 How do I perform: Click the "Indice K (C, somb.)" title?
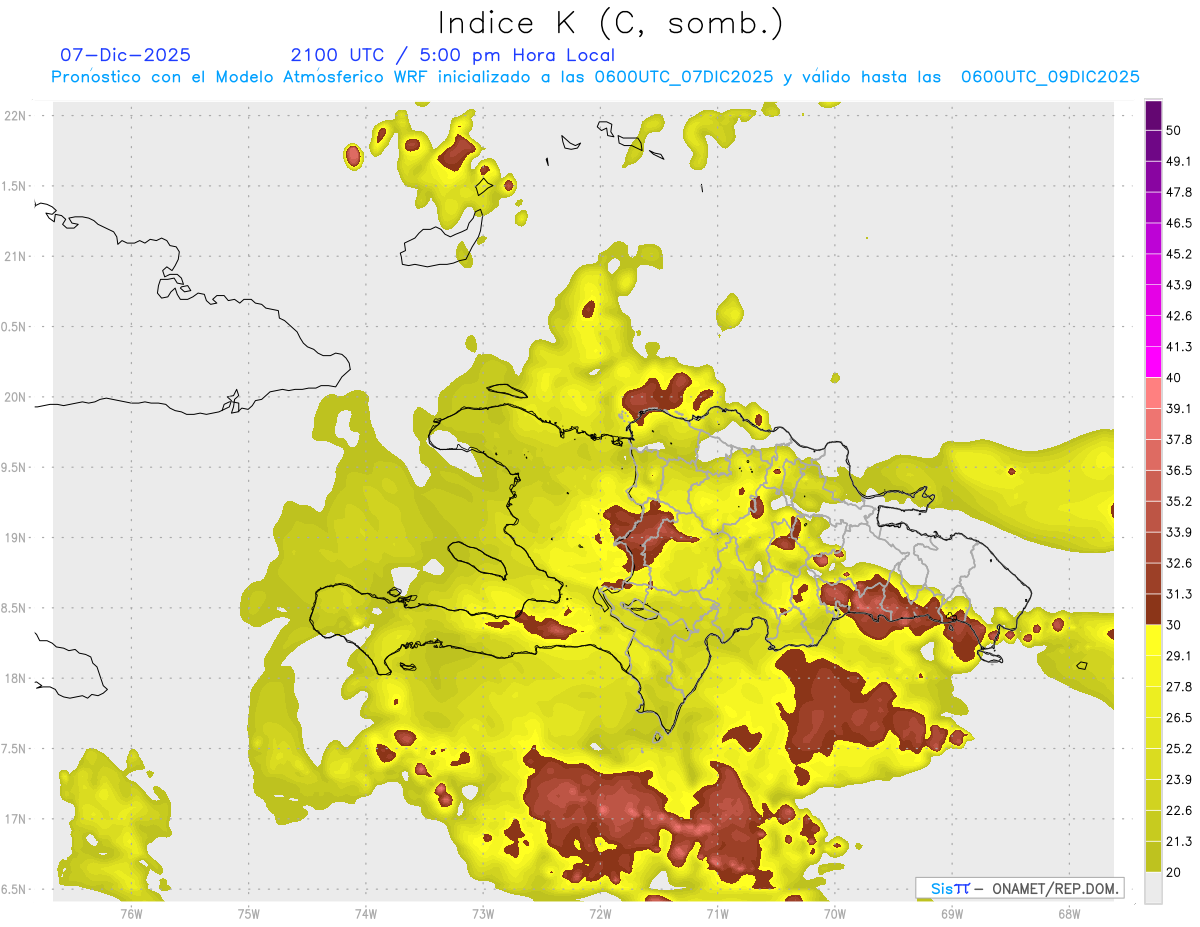(611, 24)
